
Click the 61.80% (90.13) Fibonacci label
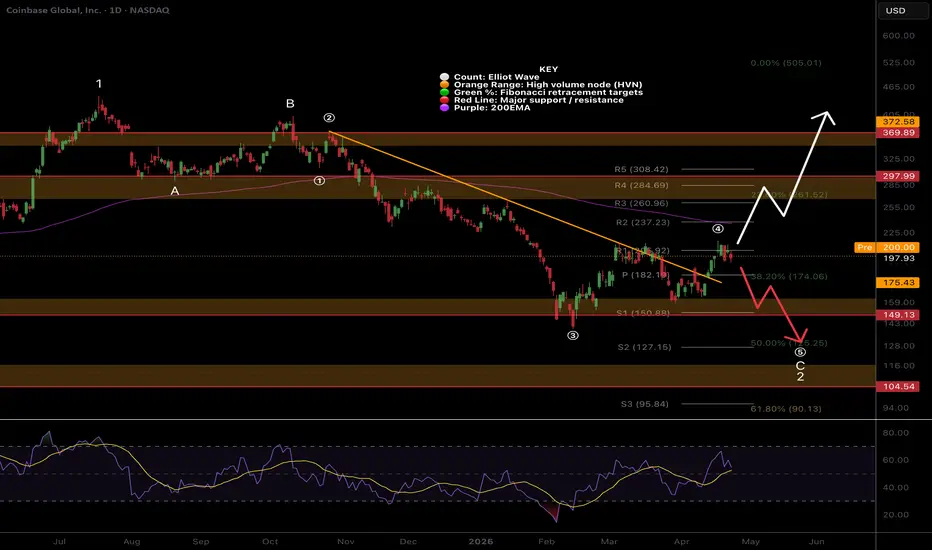point(786,409)
